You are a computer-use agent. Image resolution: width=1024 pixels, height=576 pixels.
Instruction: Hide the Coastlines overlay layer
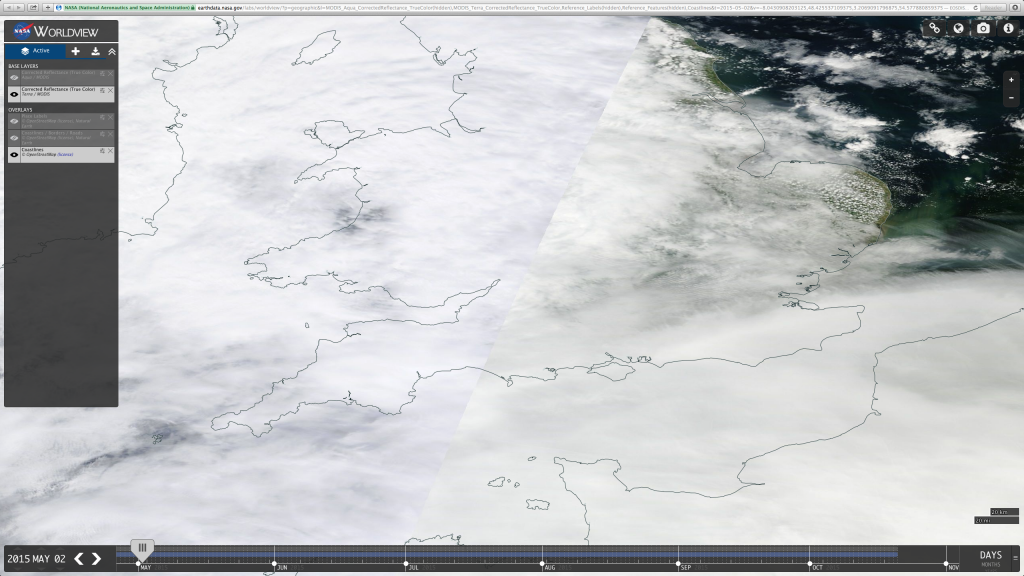click(x=14, y=155)
